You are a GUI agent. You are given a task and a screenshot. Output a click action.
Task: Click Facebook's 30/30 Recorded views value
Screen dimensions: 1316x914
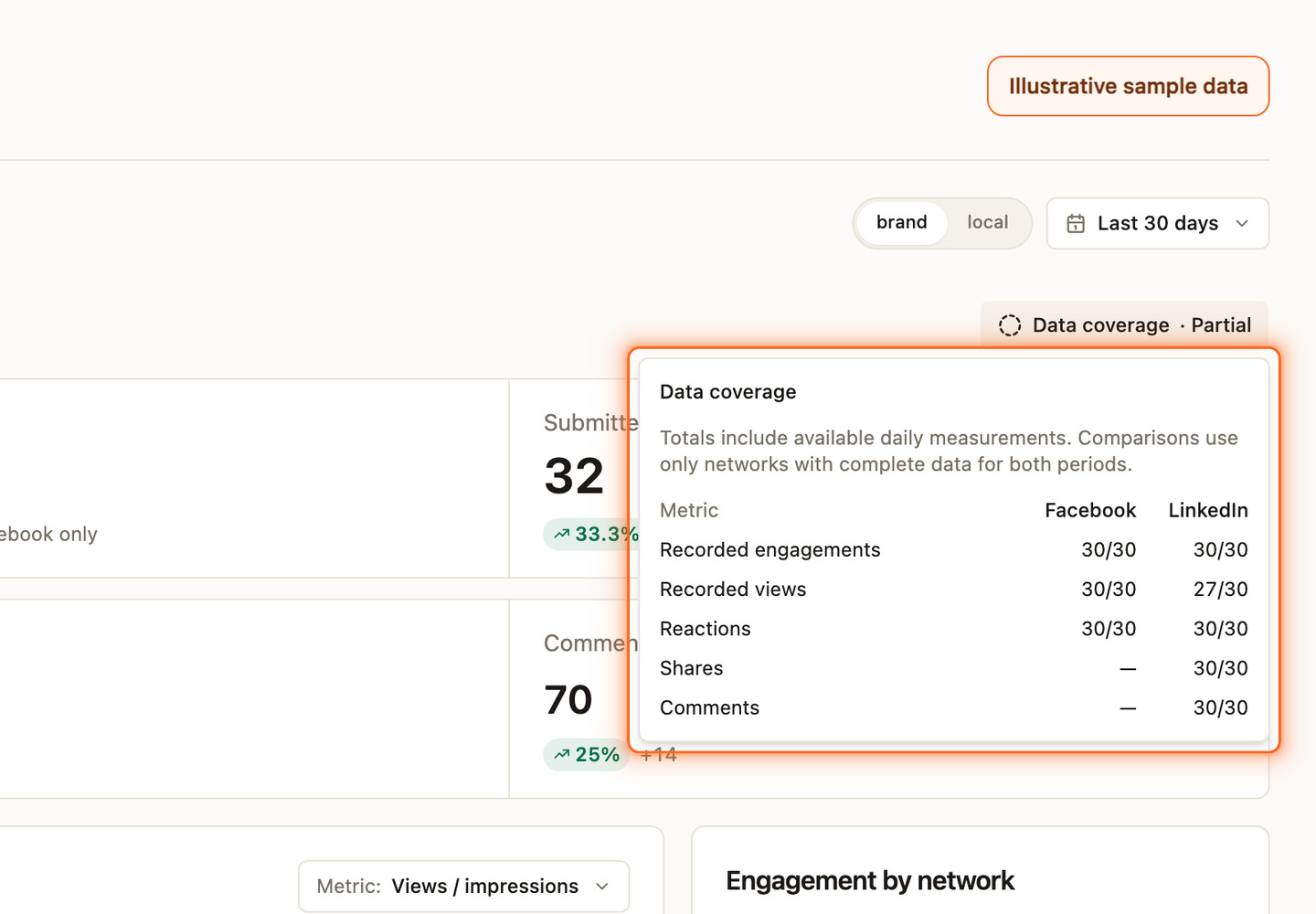1109,590
